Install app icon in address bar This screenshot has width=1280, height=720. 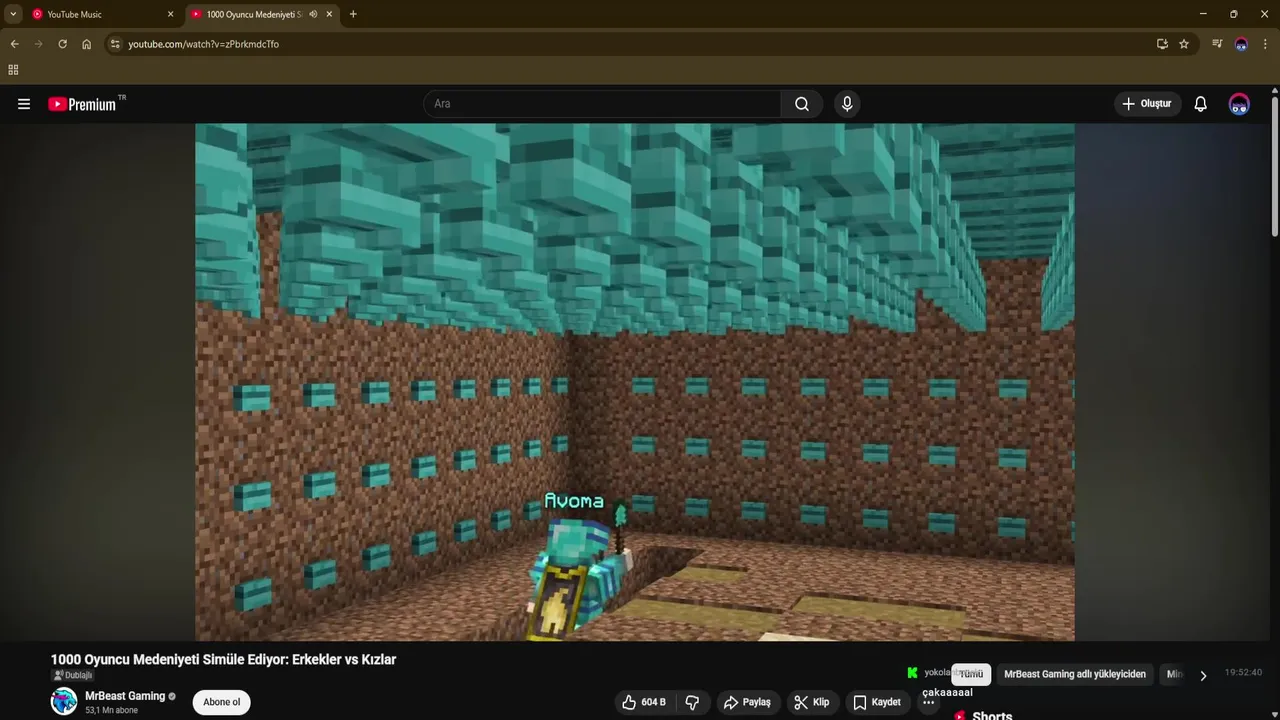click(1162, 44)
